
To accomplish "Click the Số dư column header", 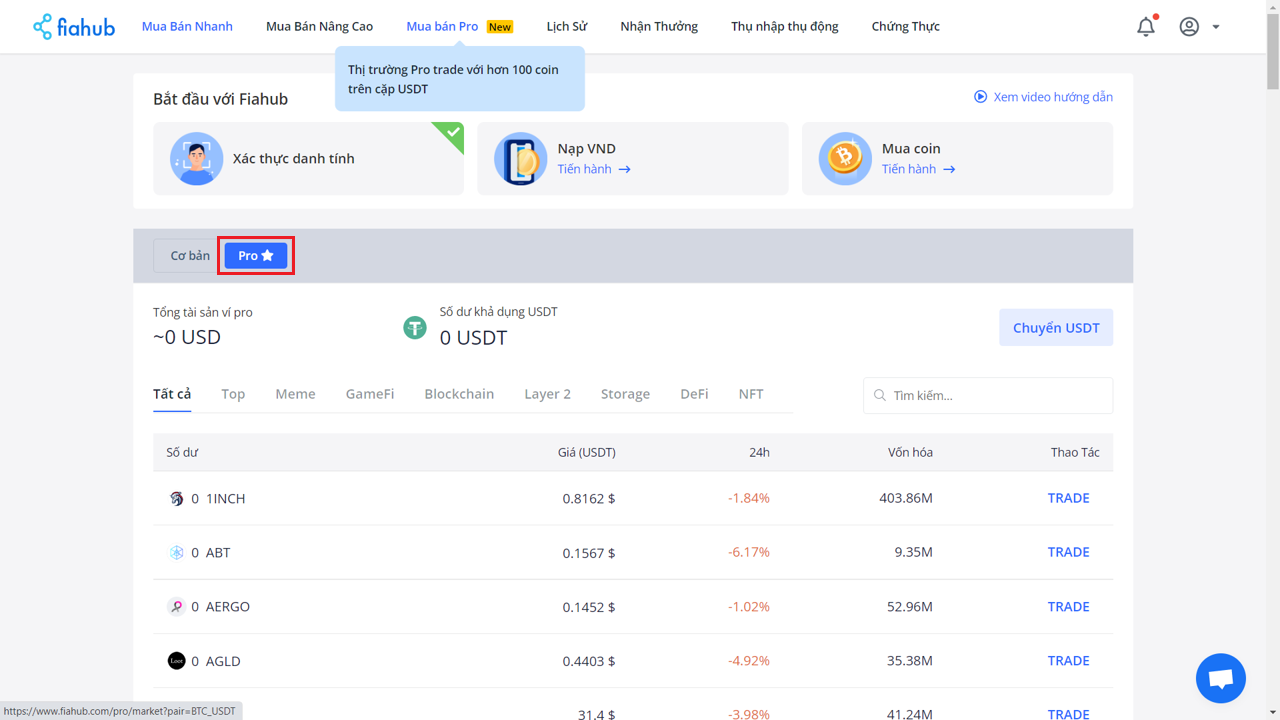I will tap(182, 453).
